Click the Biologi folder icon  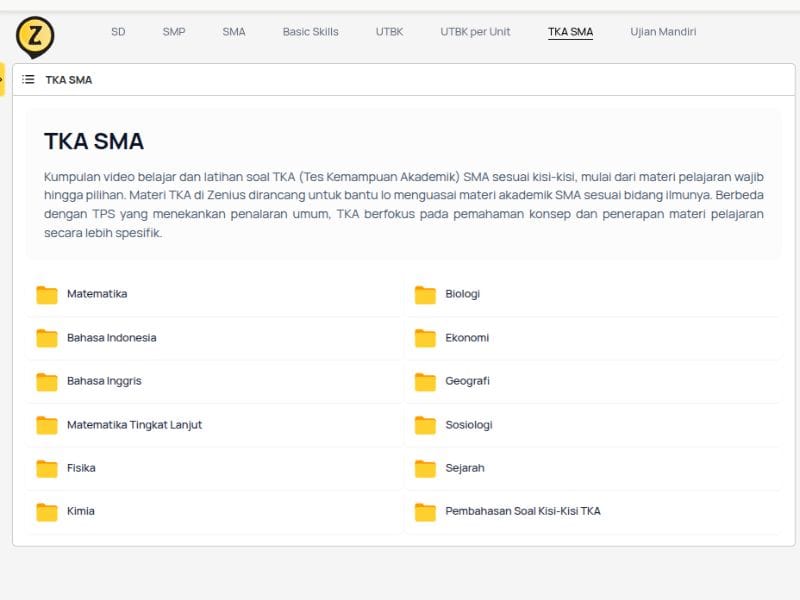(425, 294)
